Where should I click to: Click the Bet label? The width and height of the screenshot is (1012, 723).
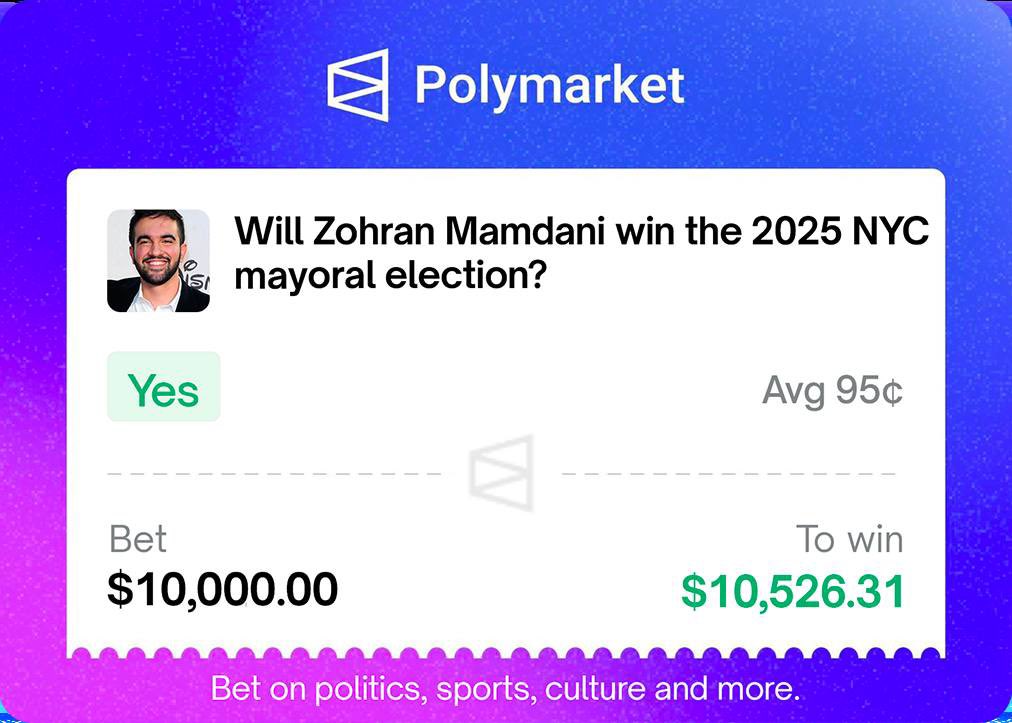pyautogui.click(x=138, y=540)
